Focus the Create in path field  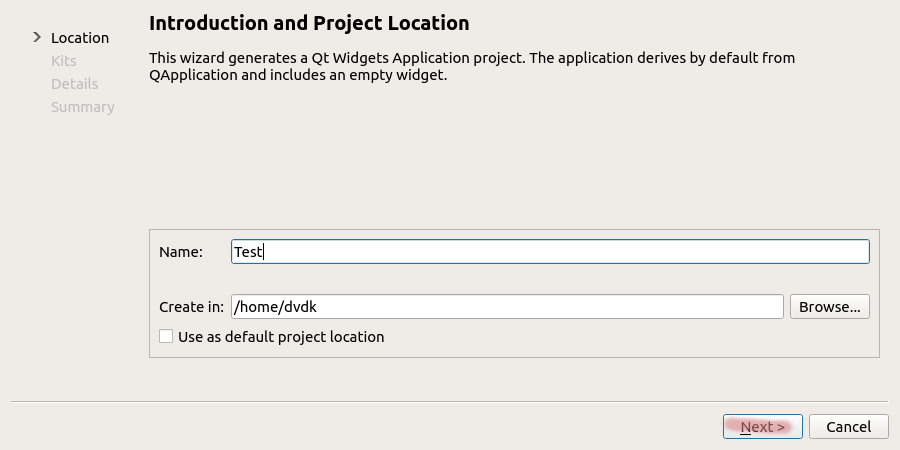coord(506,307)
